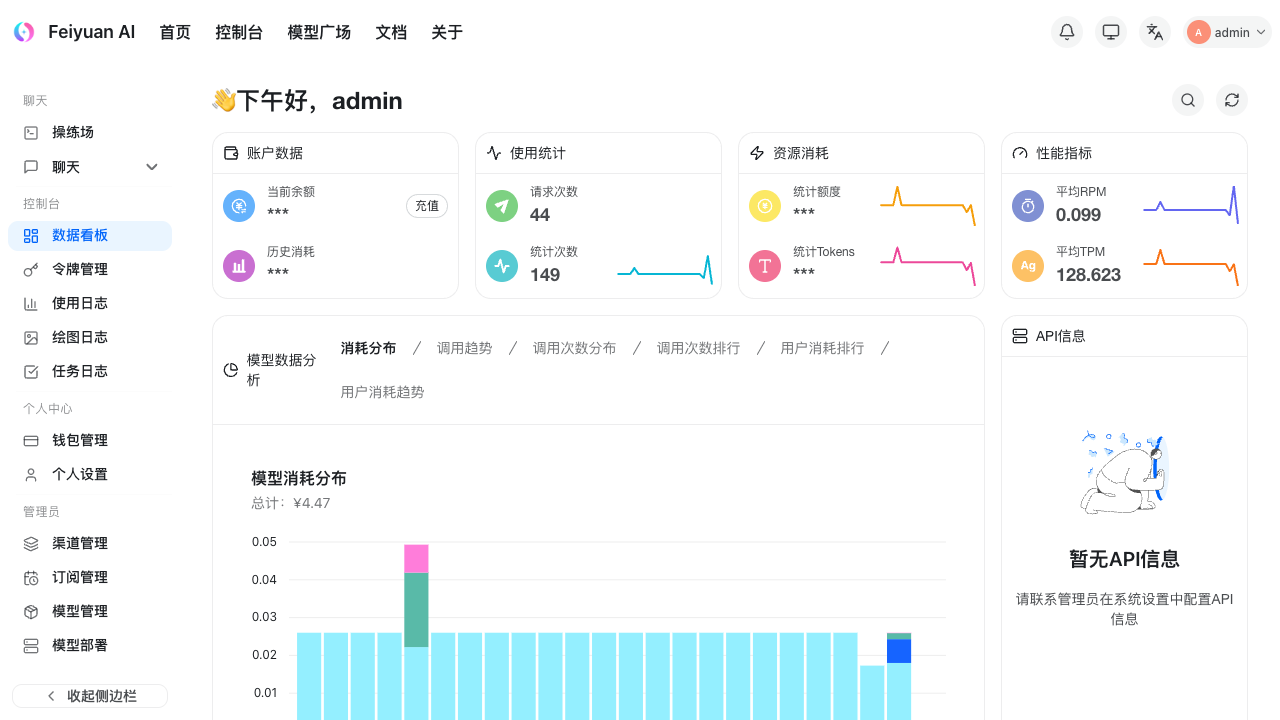Click the Feiyuan AI logo icon

(x=24, y=32)
